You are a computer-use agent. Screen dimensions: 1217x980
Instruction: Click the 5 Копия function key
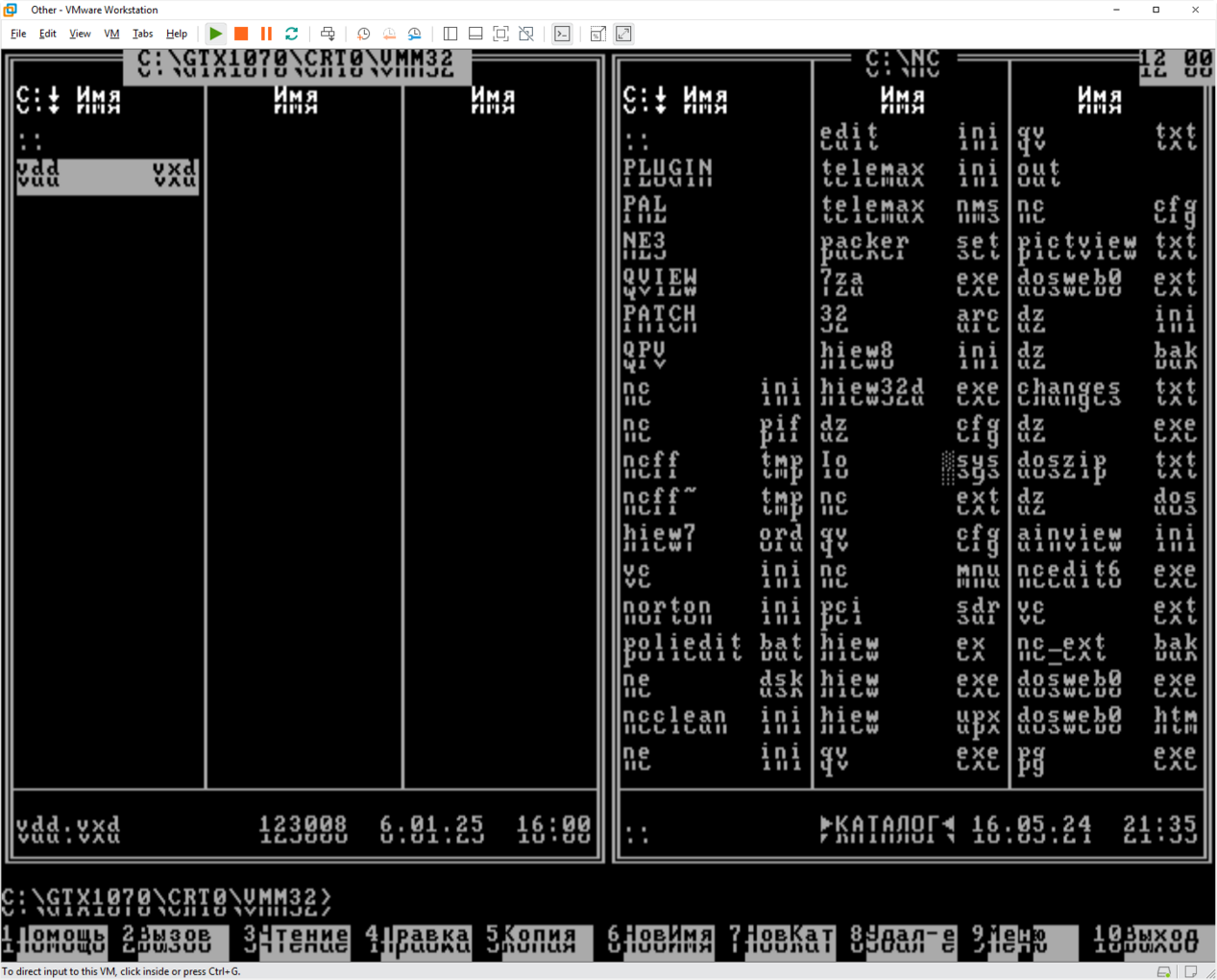click(539, 942)
